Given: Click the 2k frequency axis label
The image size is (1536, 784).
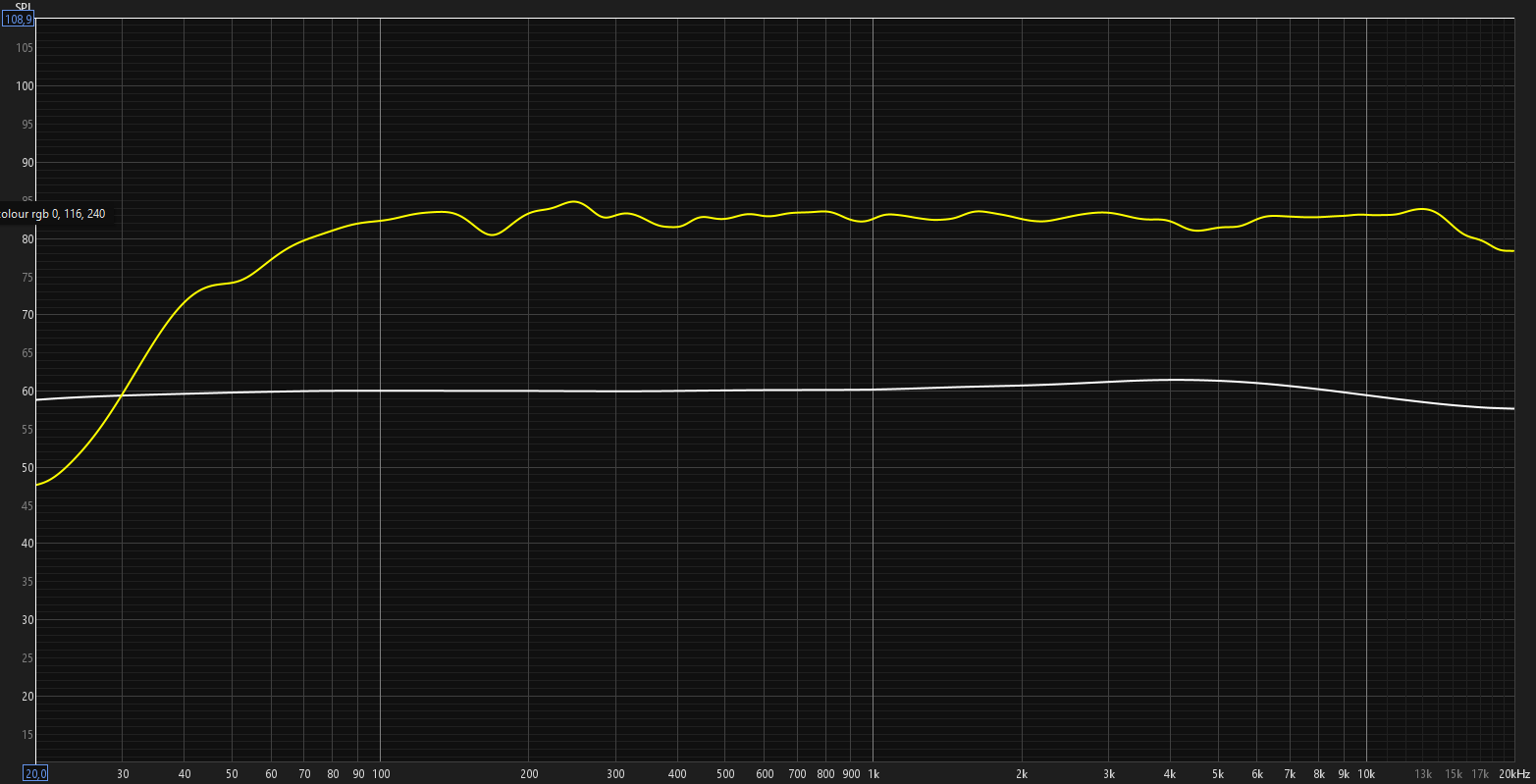Looking at the screenshot, I should click(x=1022, y=774).
